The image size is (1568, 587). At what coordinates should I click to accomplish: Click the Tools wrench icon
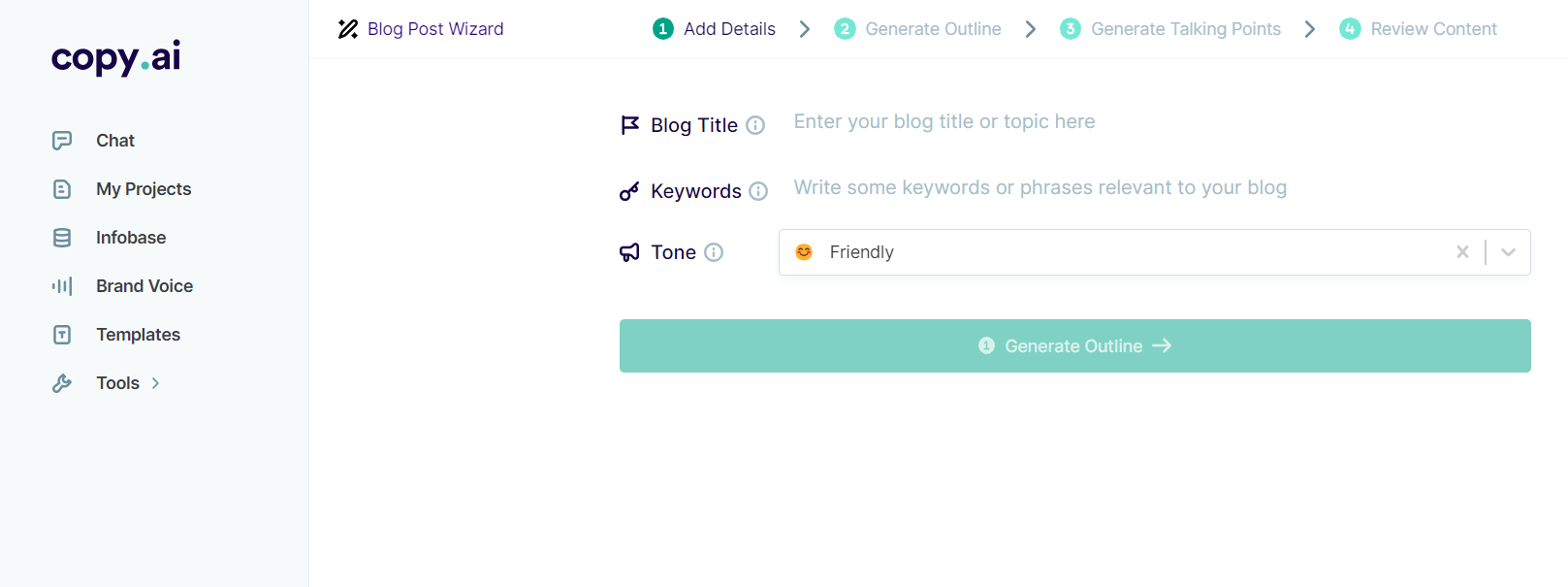pyautogui.click(x=62, y=383)
